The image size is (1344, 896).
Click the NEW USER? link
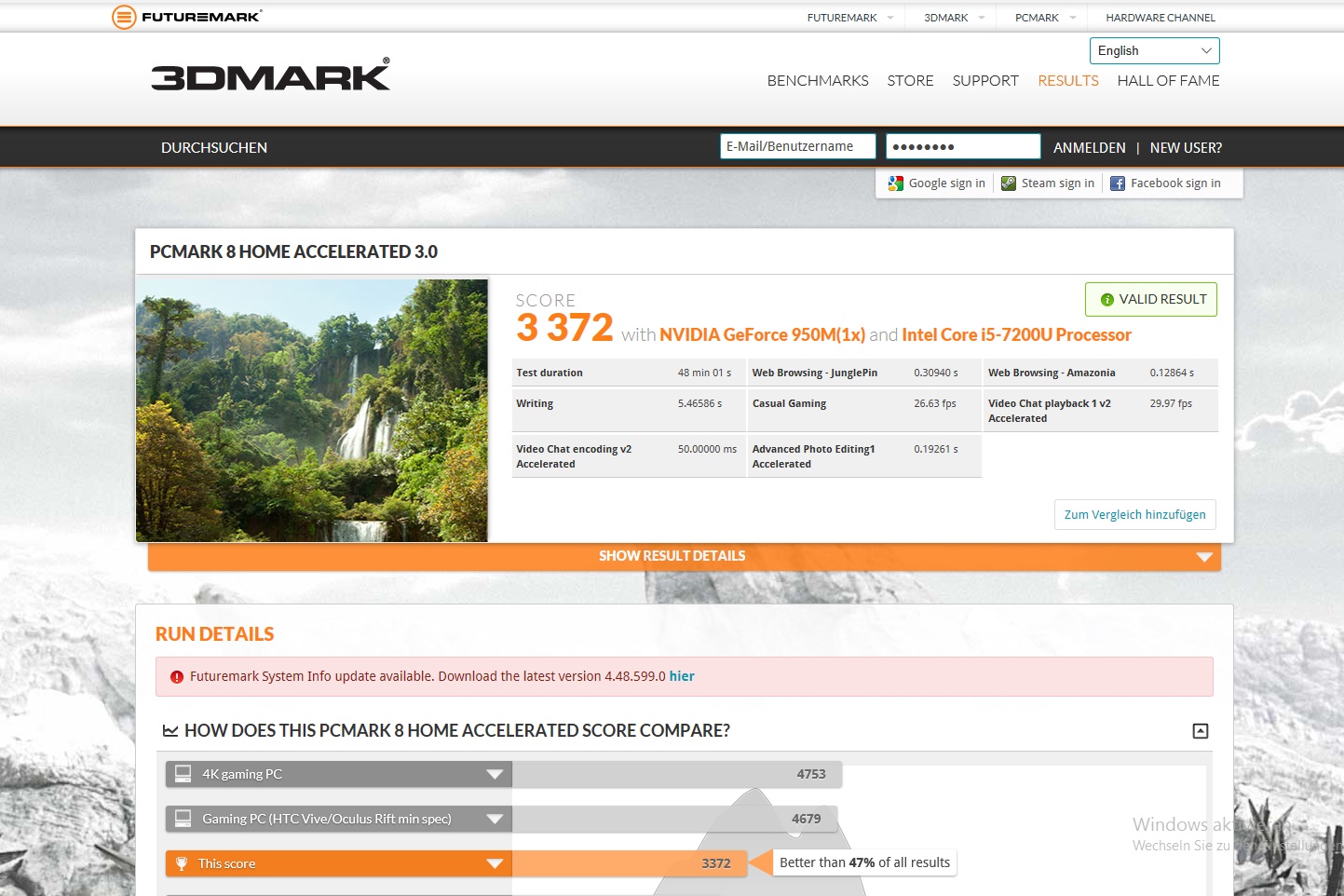tap(1186, 147)
